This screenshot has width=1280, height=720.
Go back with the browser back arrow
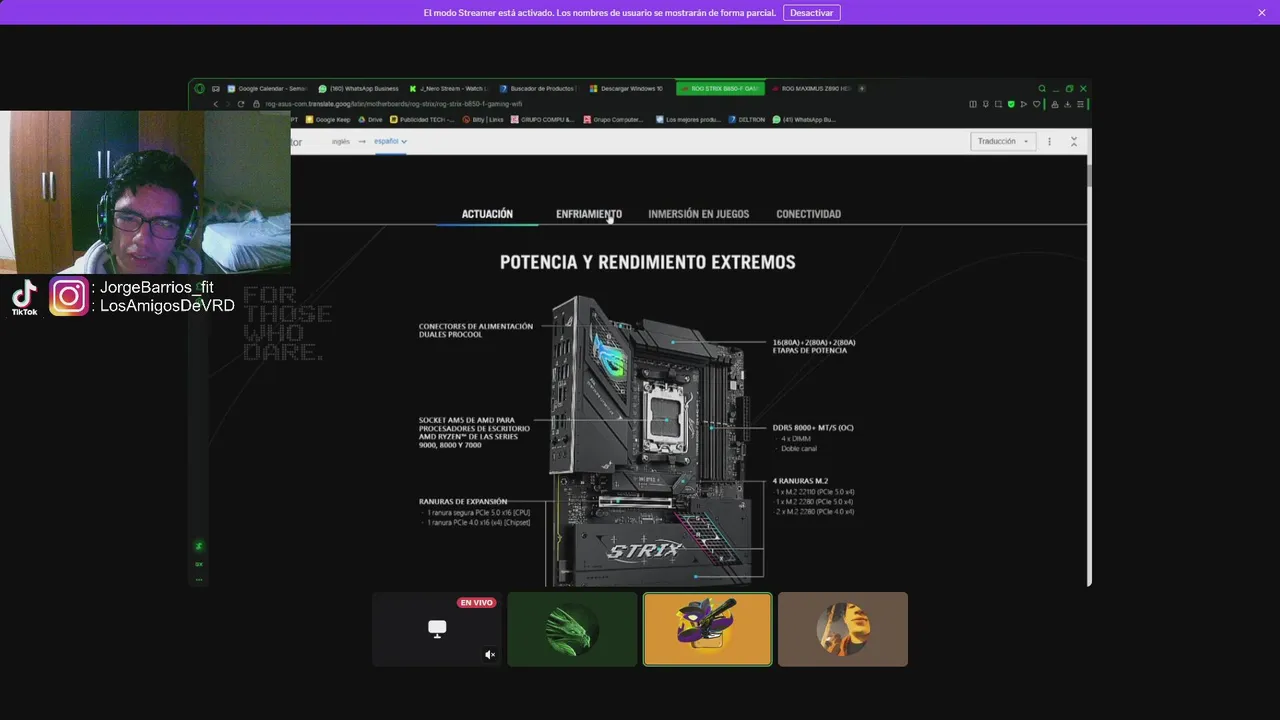pyautogui.click(x=215, y=104)
